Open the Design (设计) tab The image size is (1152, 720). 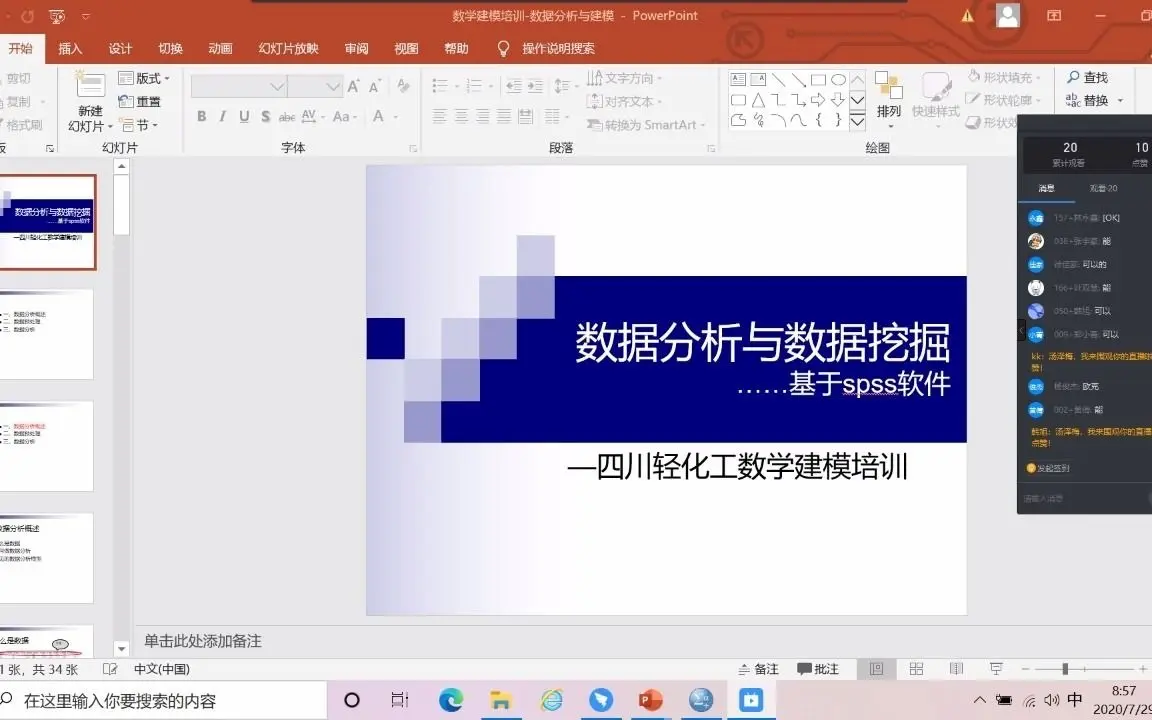coord(120,48)
